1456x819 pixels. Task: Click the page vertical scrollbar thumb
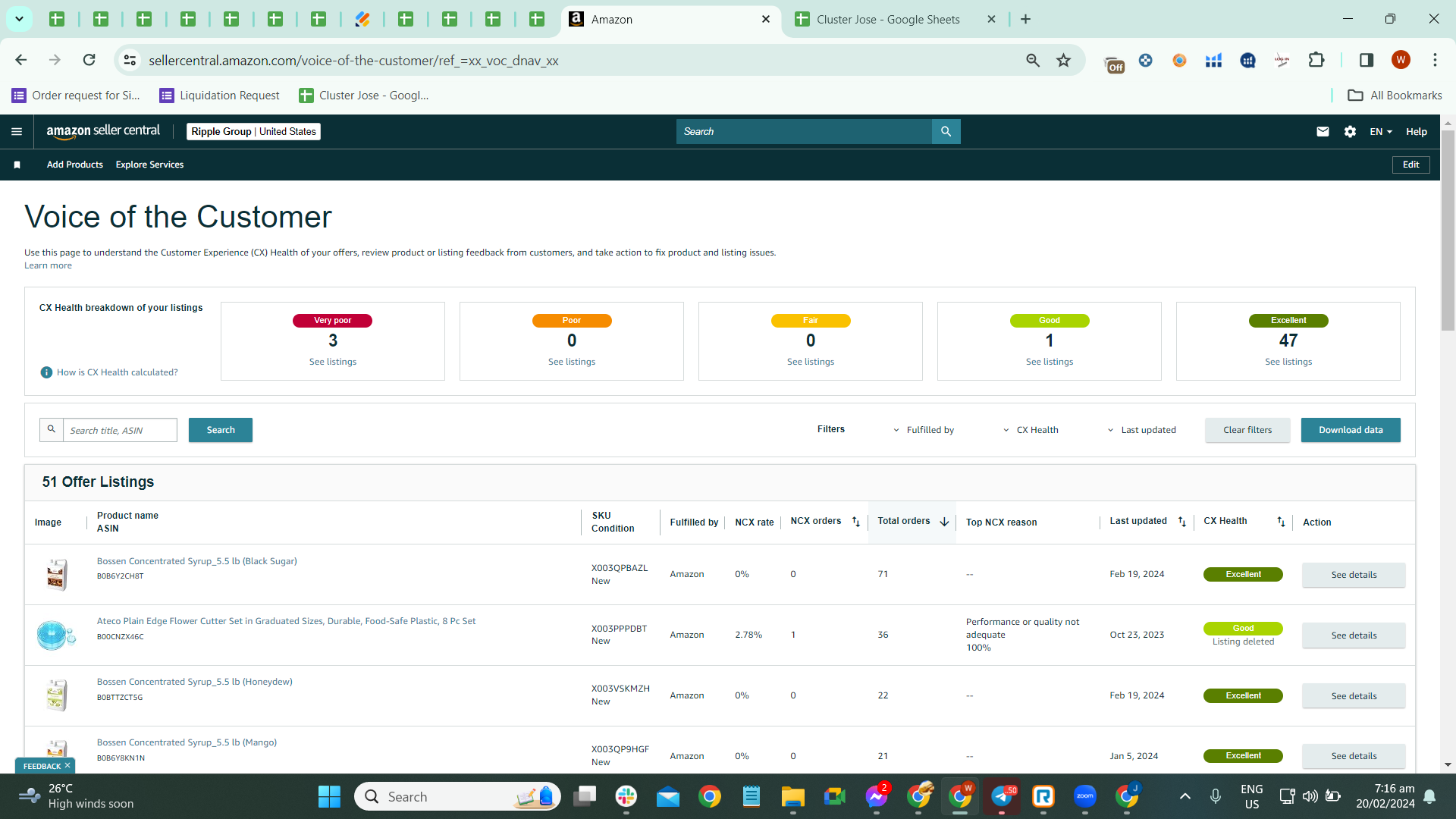tap(1448, 231)
